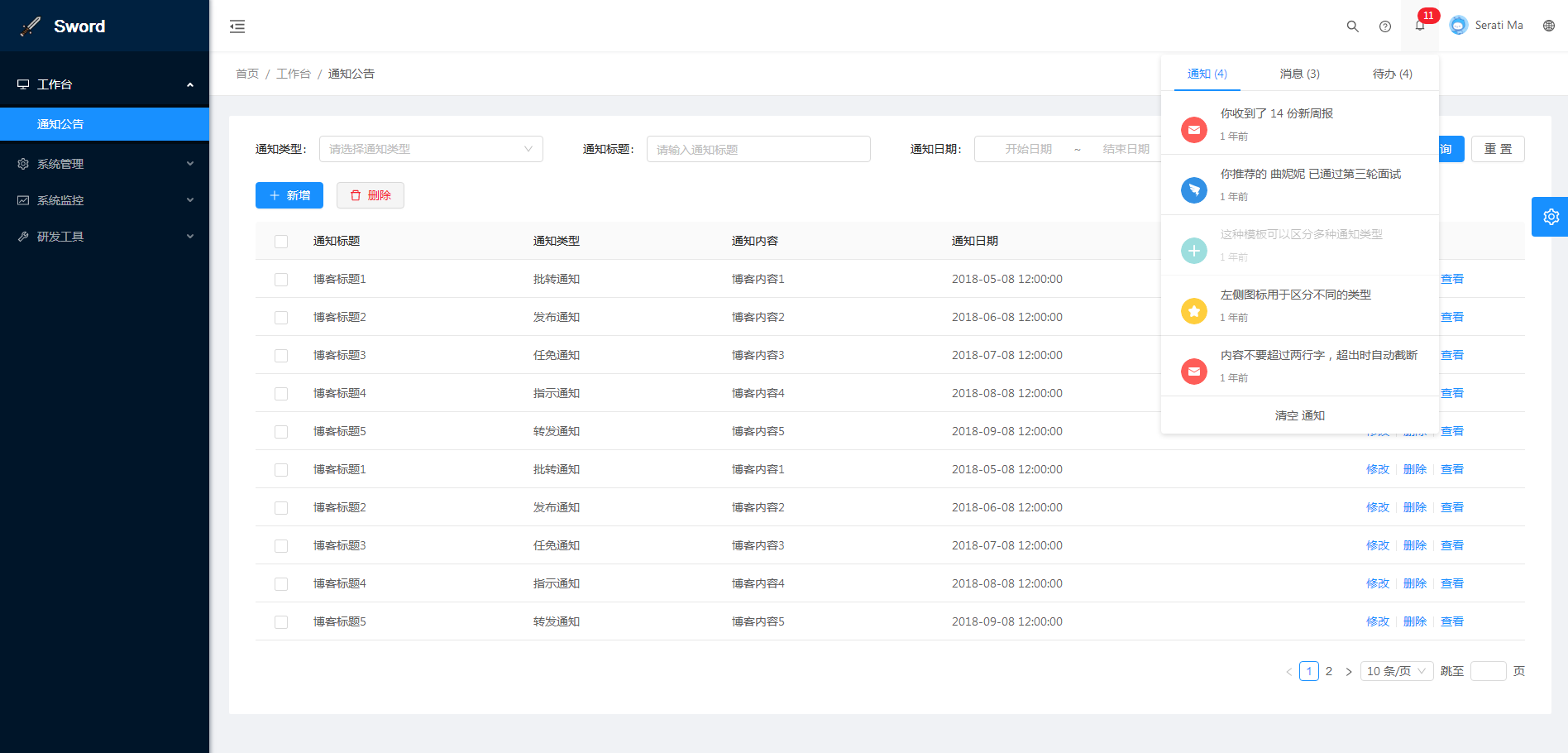Expand the 系统管理 sidebar menu
Screen dimensions: 1568x753
pyautogui.click(x=104, y=164)
